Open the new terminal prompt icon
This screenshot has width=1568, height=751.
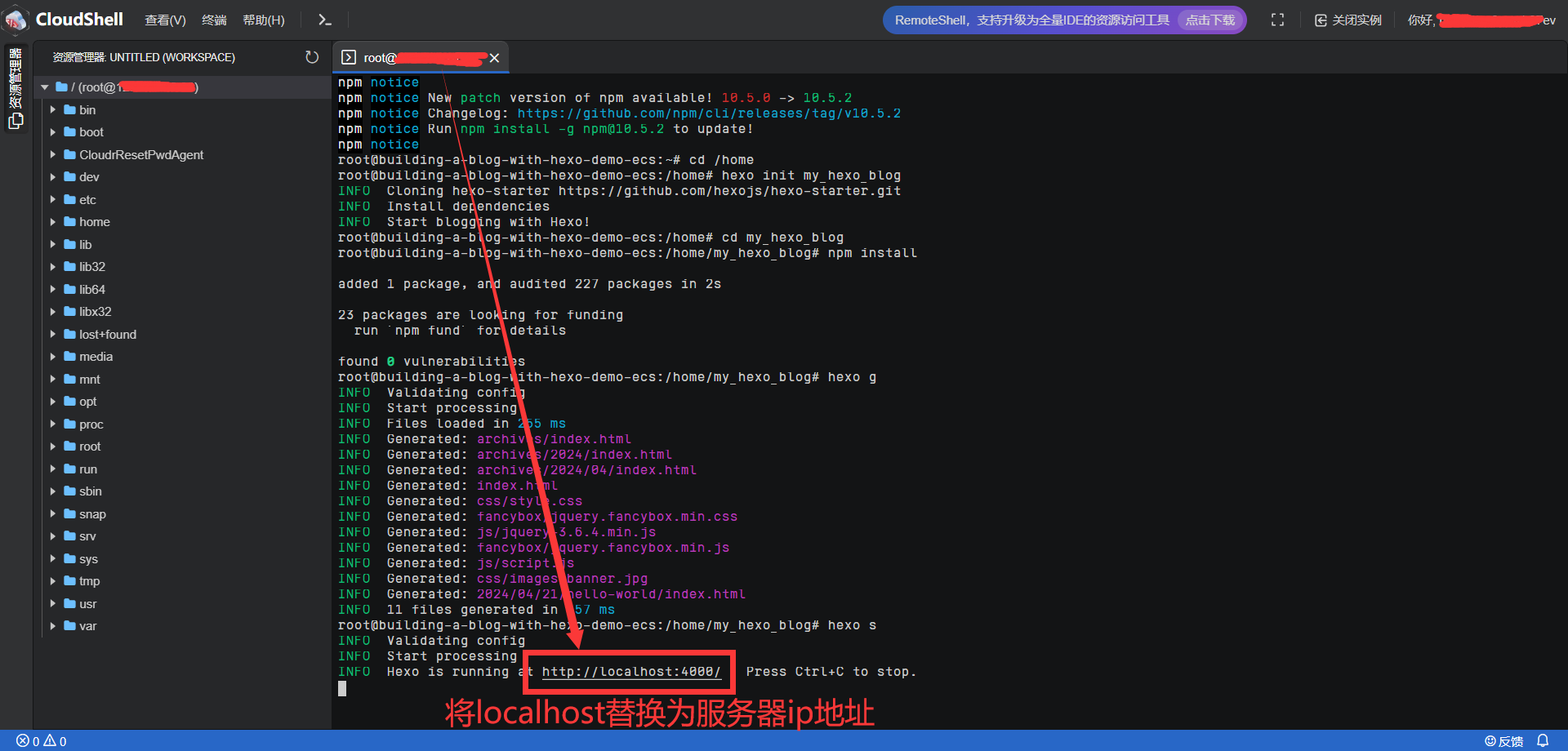click(x=324, y=20)
